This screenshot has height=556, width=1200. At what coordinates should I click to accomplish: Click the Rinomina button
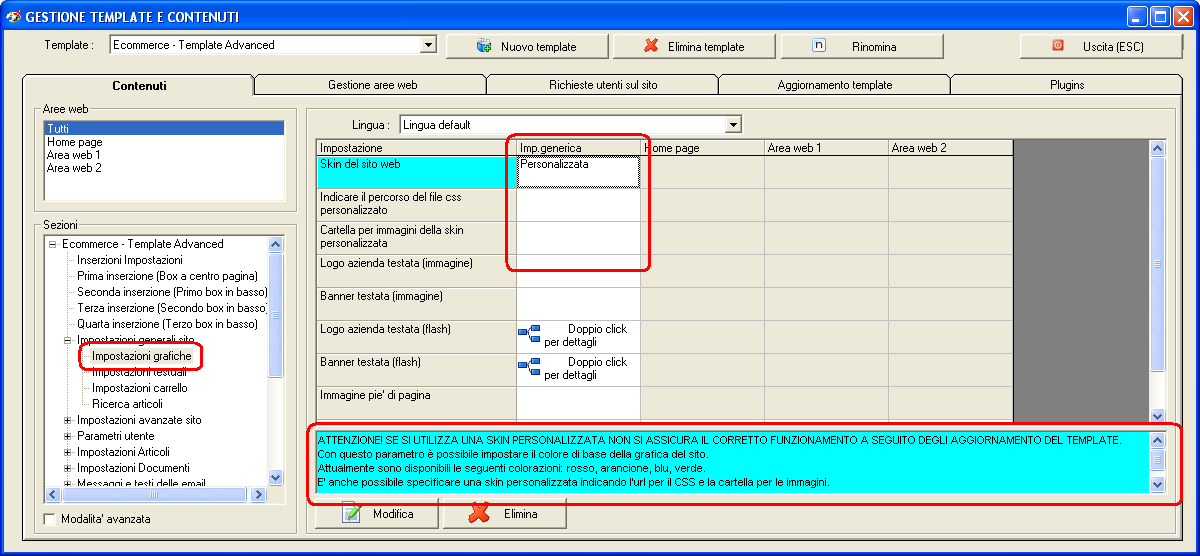pyautogui.click(x=862, y=46)
